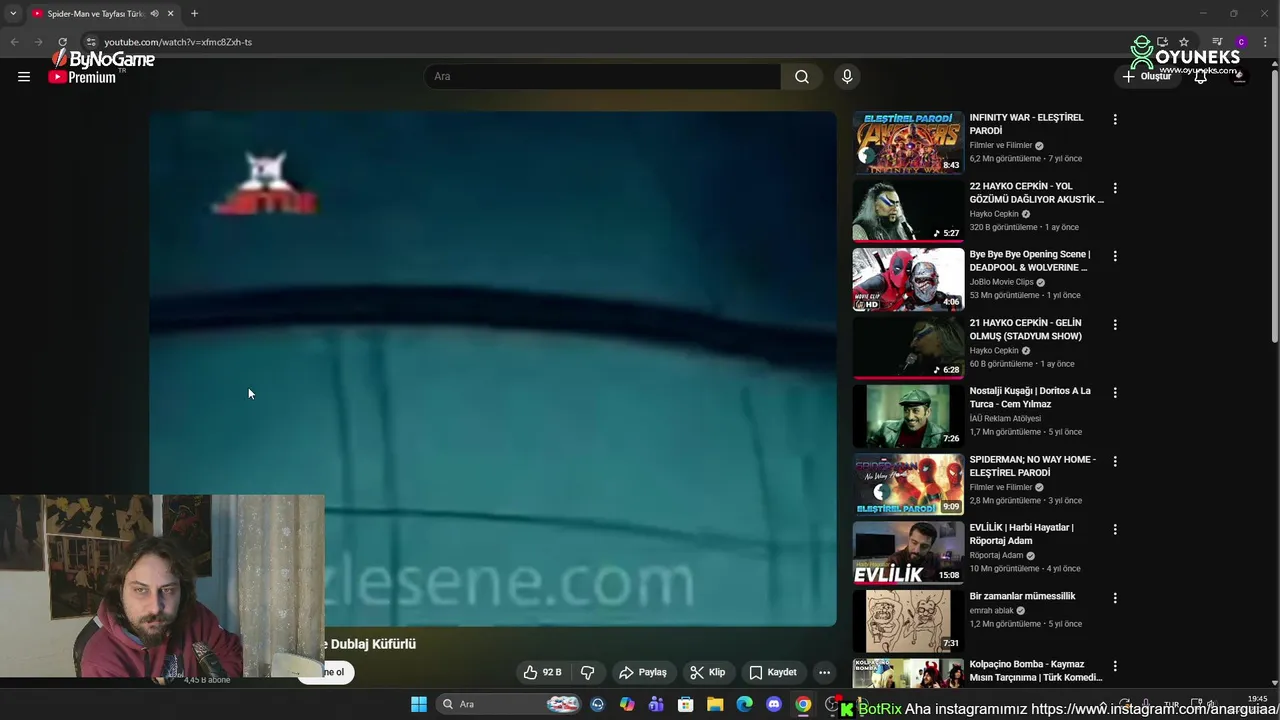The image size is (1280, 720).
Task: Open the YouTube hamburger guide menu
Action: (x=24, y=76)
